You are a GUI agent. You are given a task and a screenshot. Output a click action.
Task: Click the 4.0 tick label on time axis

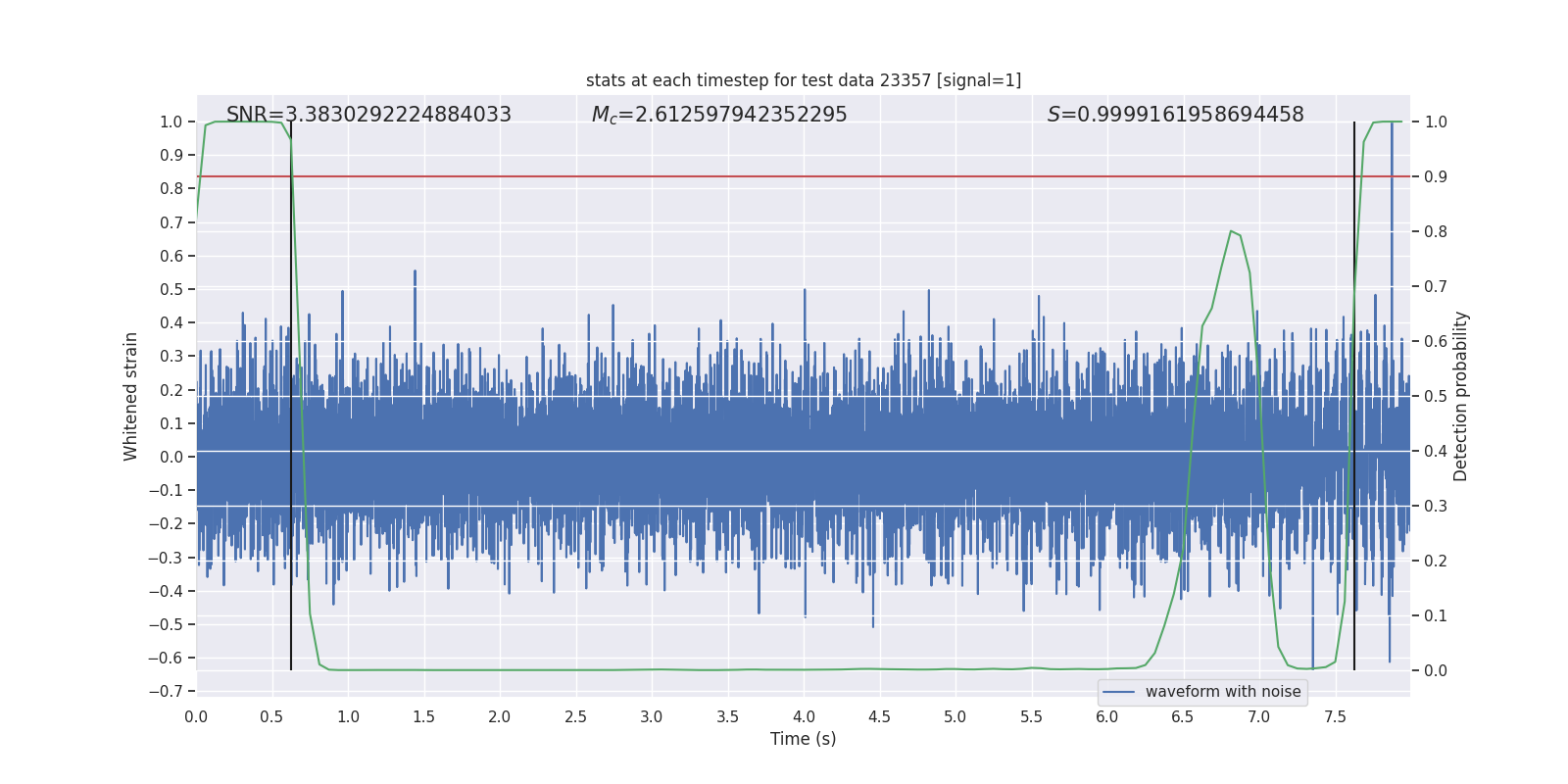pos(804,717)
